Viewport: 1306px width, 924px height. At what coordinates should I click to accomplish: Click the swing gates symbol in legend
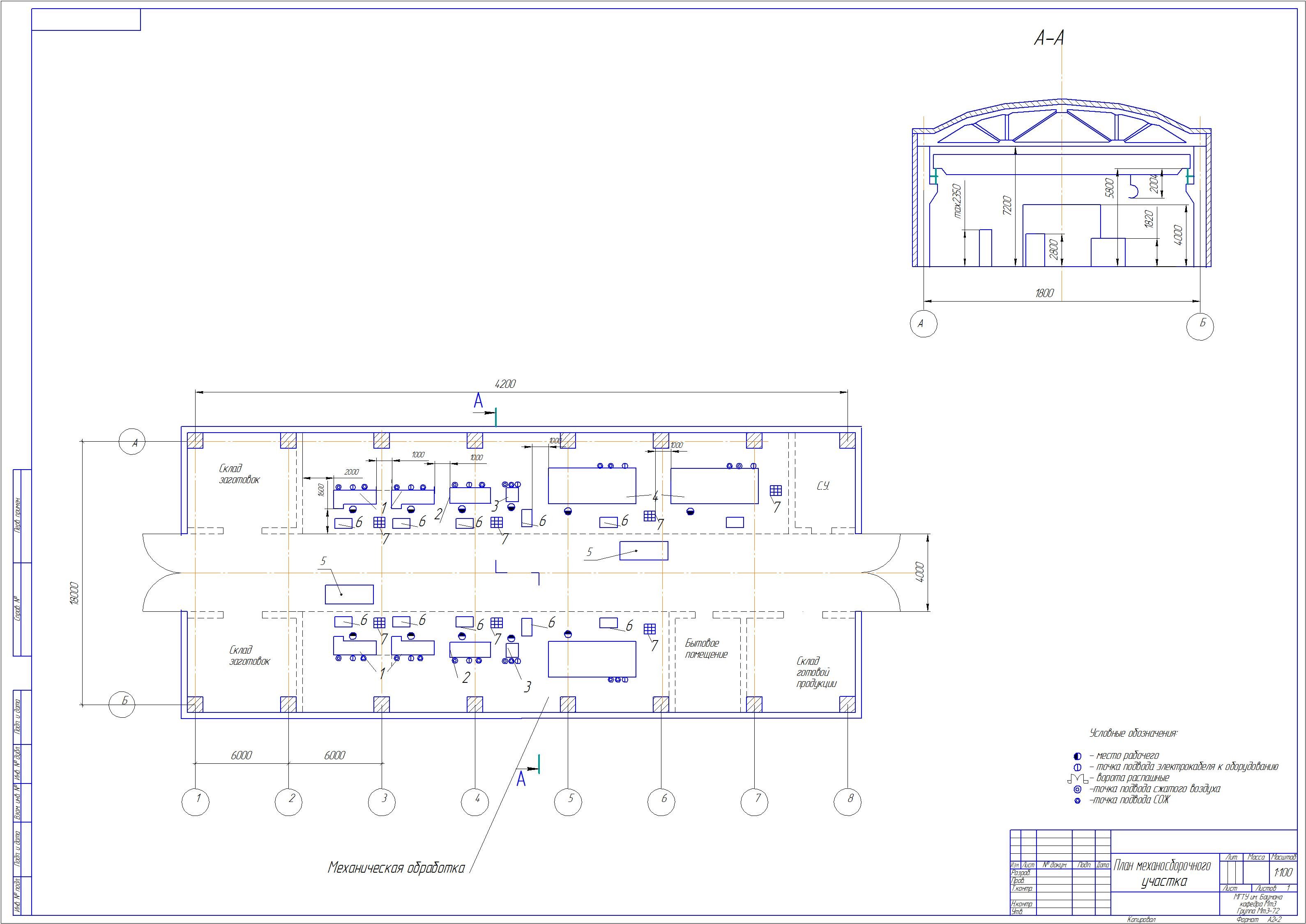coord(1077,778)
